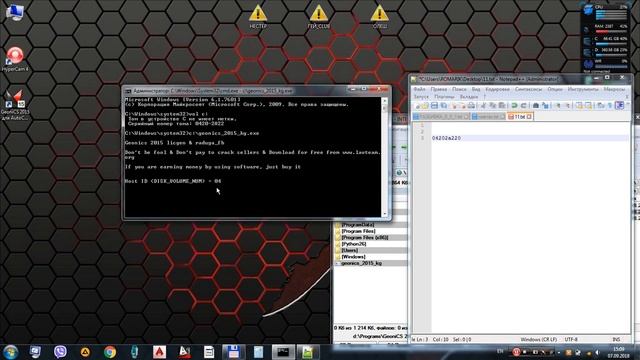640x360 pixels.
Task: Click the Paste icon in Notepad++ toolbar
Action: pyautogui.click(x=502, y=106)
